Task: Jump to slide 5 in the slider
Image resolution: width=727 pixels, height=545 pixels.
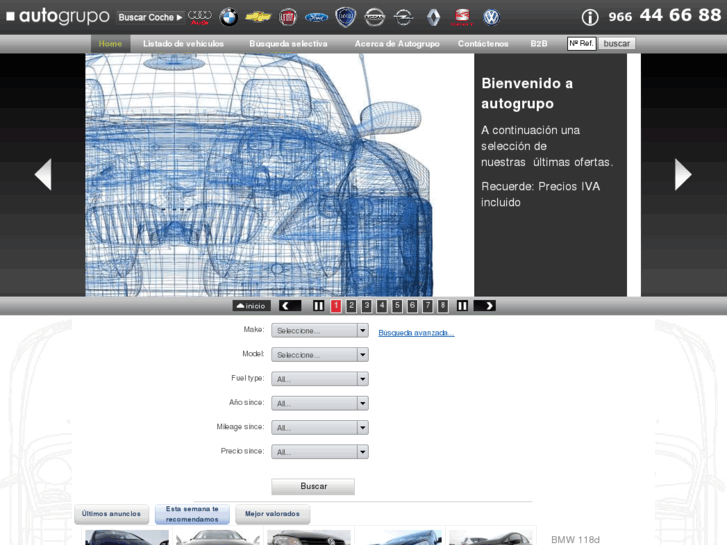Action: click(x=397, y=306)
